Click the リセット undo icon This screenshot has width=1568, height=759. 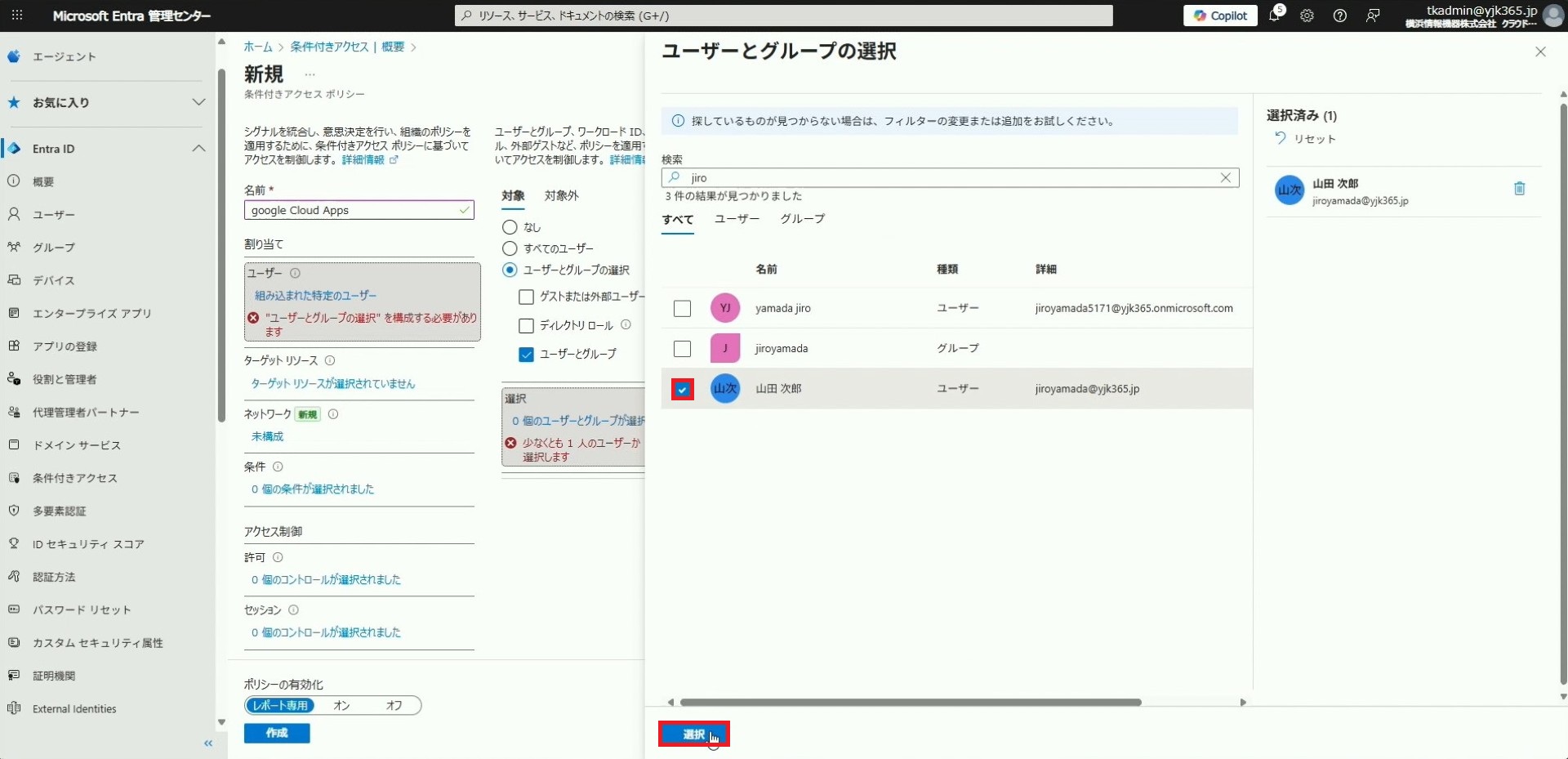tap(1281, 139)
